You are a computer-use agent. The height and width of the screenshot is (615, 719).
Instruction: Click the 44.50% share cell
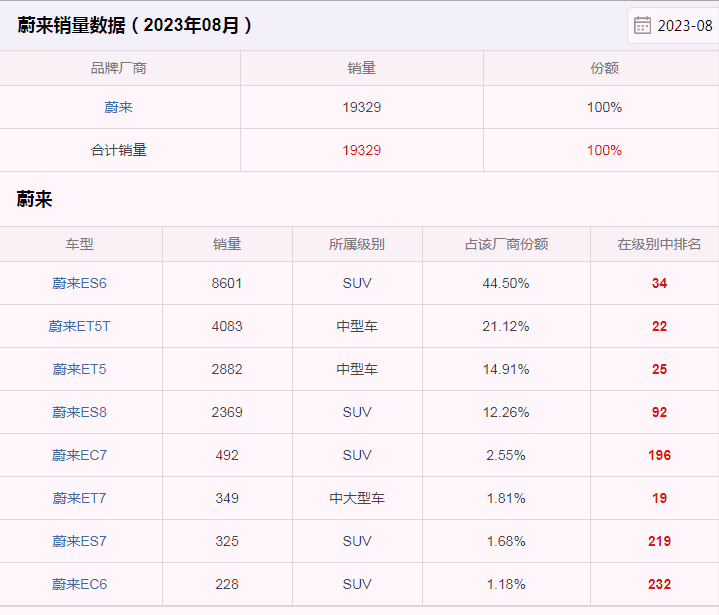506,283
